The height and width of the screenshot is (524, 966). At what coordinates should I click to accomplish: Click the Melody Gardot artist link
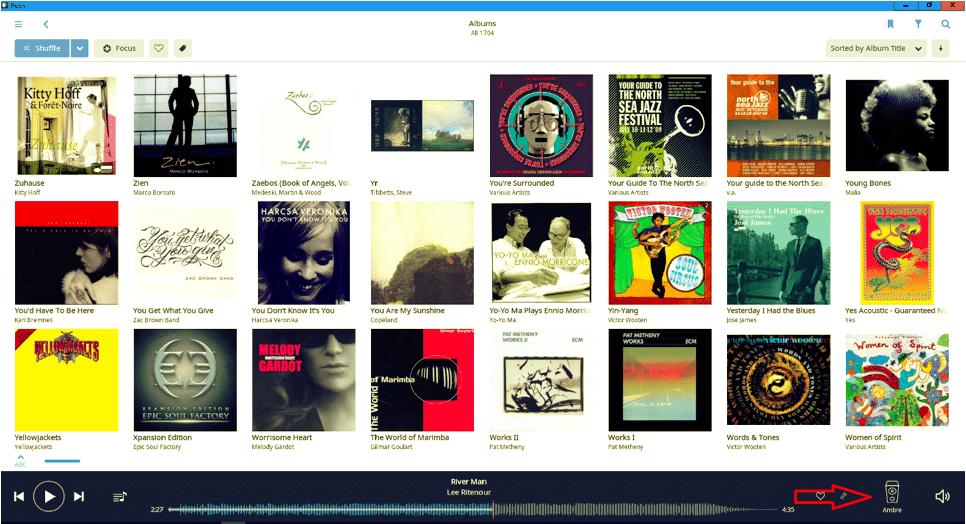pos(272,447)
